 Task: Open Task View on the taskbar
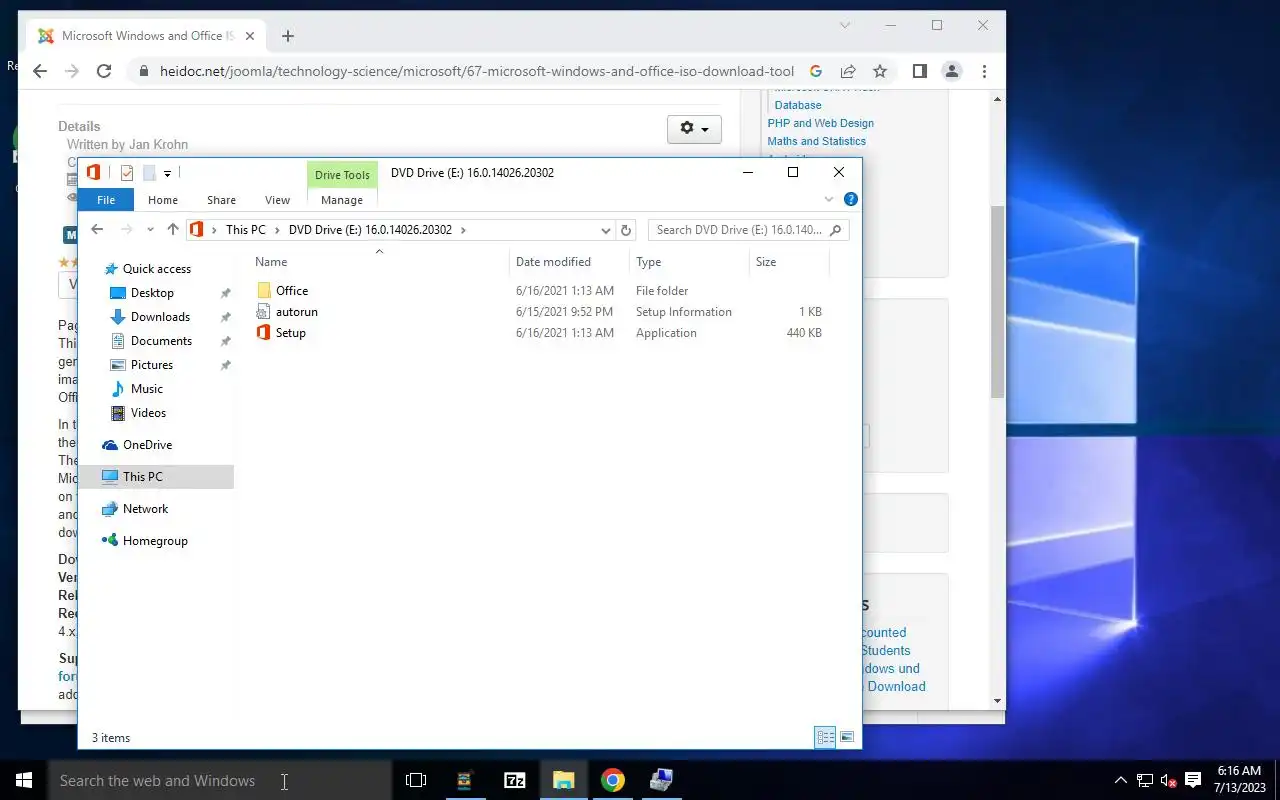(416, 780)
